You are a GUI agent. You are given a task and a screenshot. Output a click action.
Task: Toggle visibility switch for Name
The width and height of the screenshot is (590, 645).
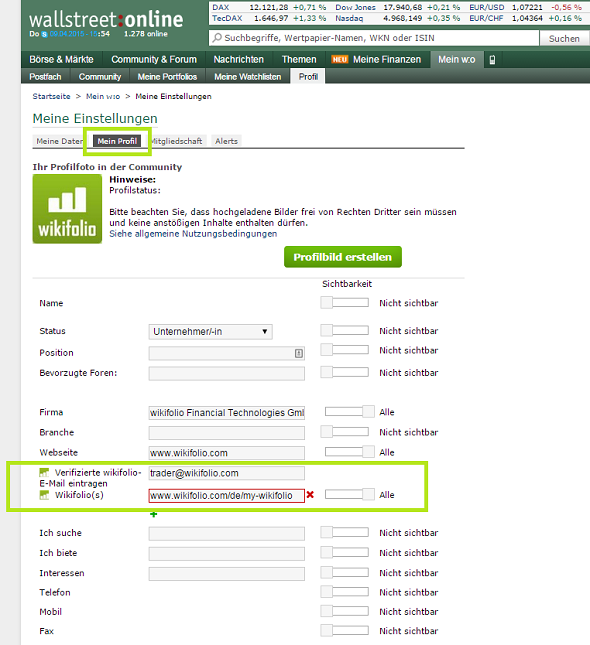pyautogui.click(x=345, y=303)
